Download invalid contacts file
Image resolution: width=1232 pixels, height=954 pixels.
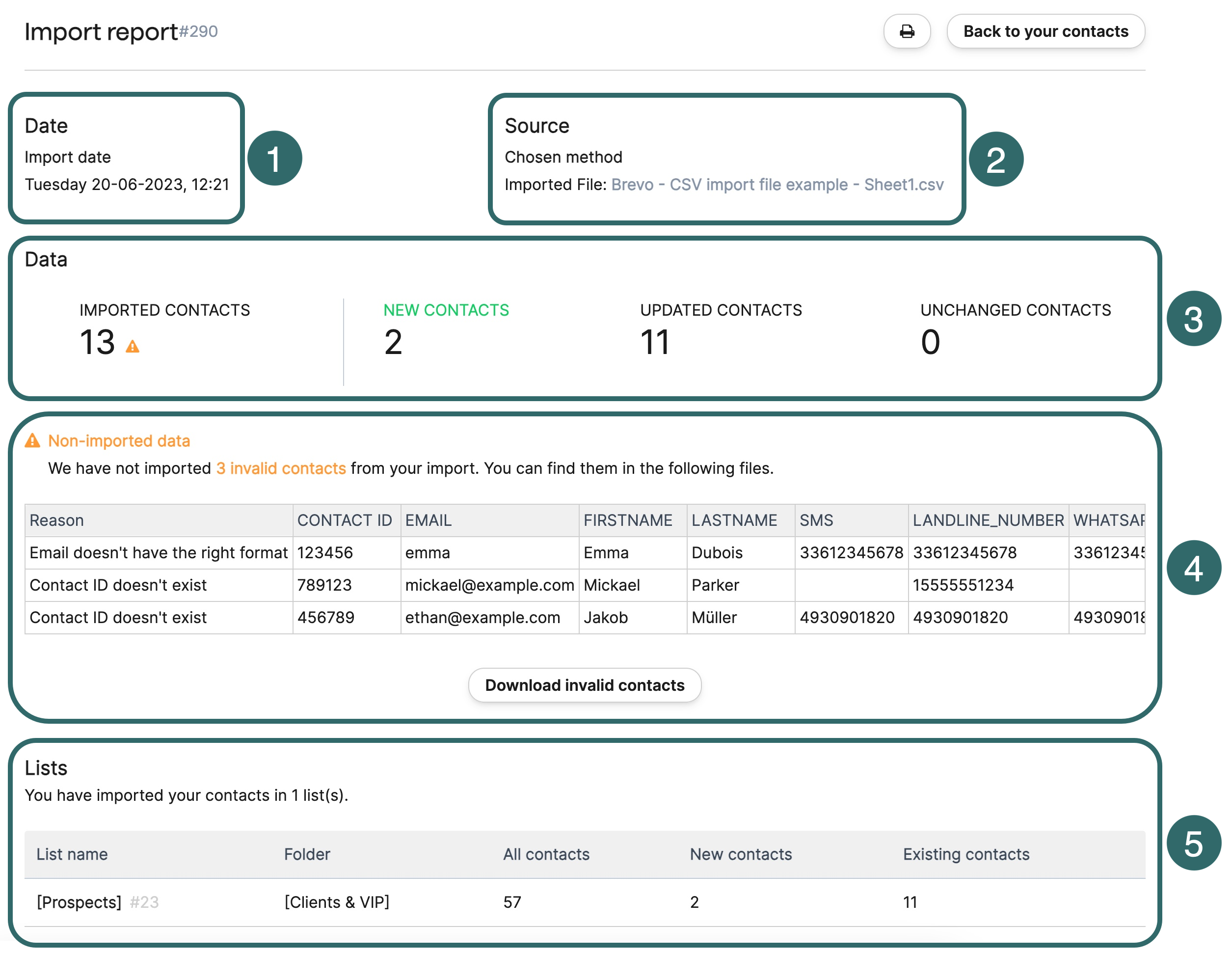click(585, 685)
